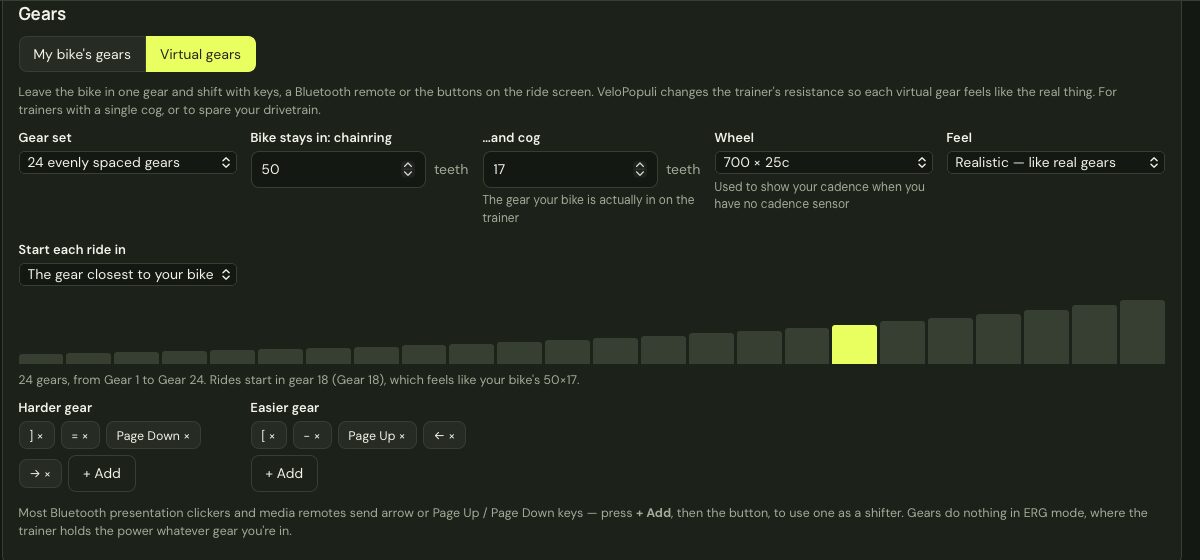
Task: Remove the - easier gear key
Action: (317, 436)
